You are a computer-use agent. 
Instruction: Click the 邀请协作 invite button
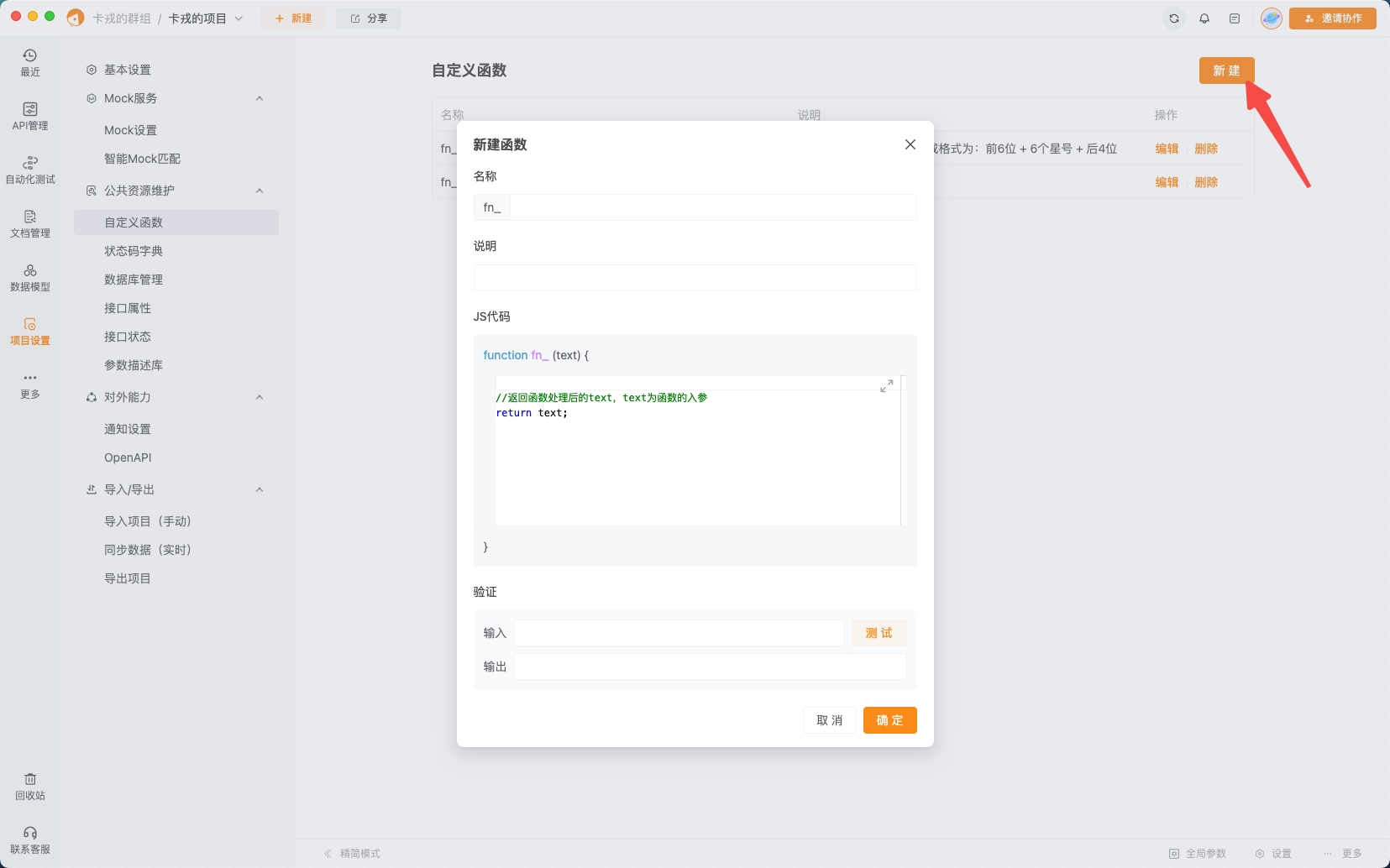click(1333, 18)
